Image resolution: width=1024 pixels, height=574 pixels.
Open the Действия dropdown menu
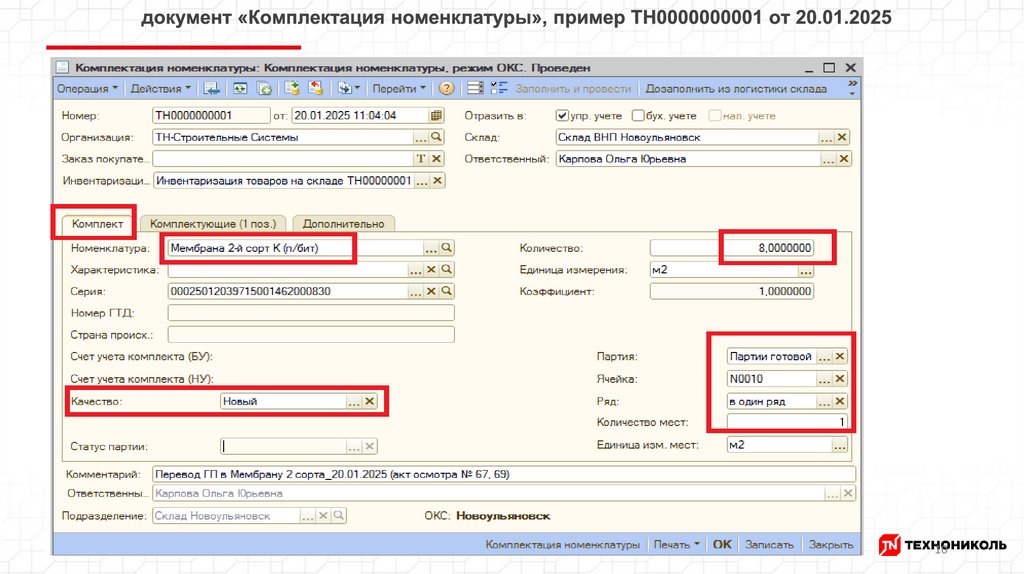point(161,88)
